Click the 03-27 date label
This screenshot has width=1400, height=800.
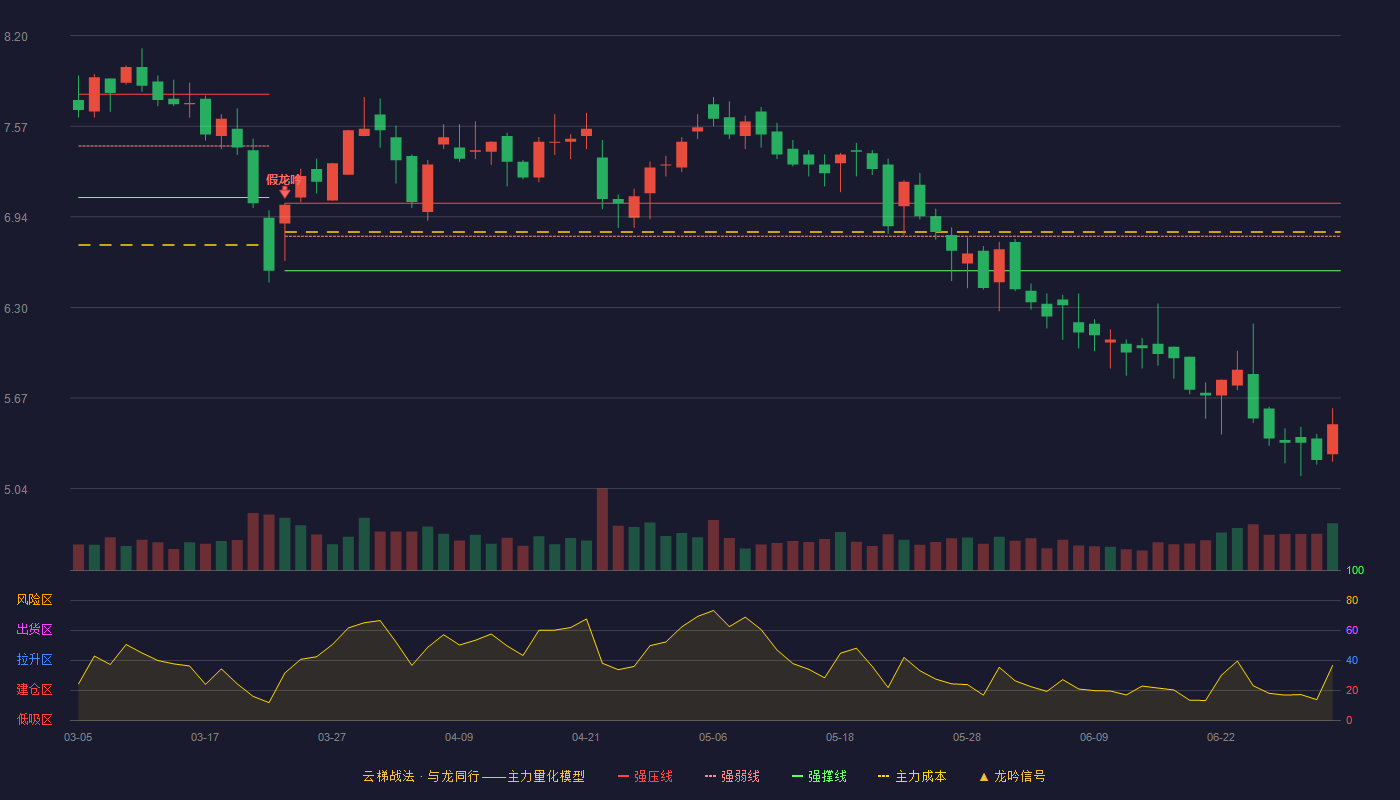tap(332, 737)
